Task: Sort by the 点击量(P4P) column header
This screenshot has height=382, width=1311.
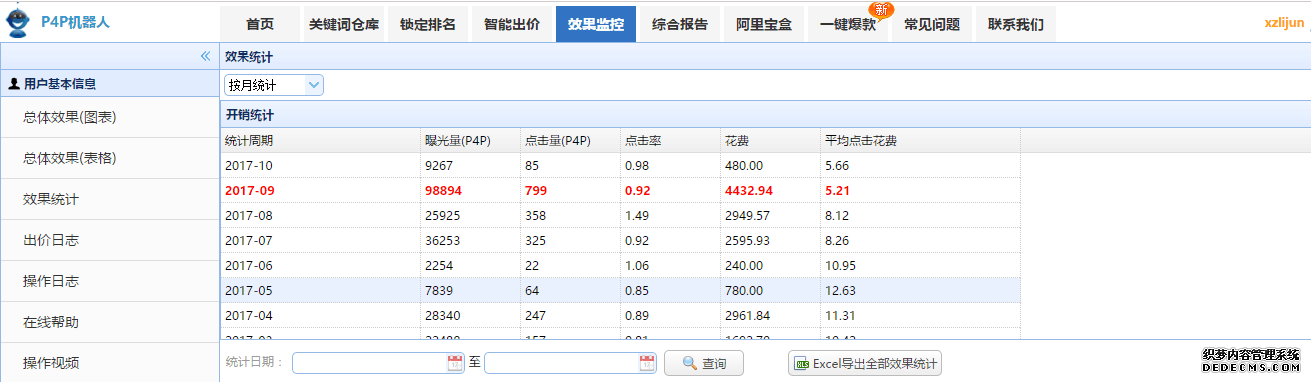Action: (570, 141)
